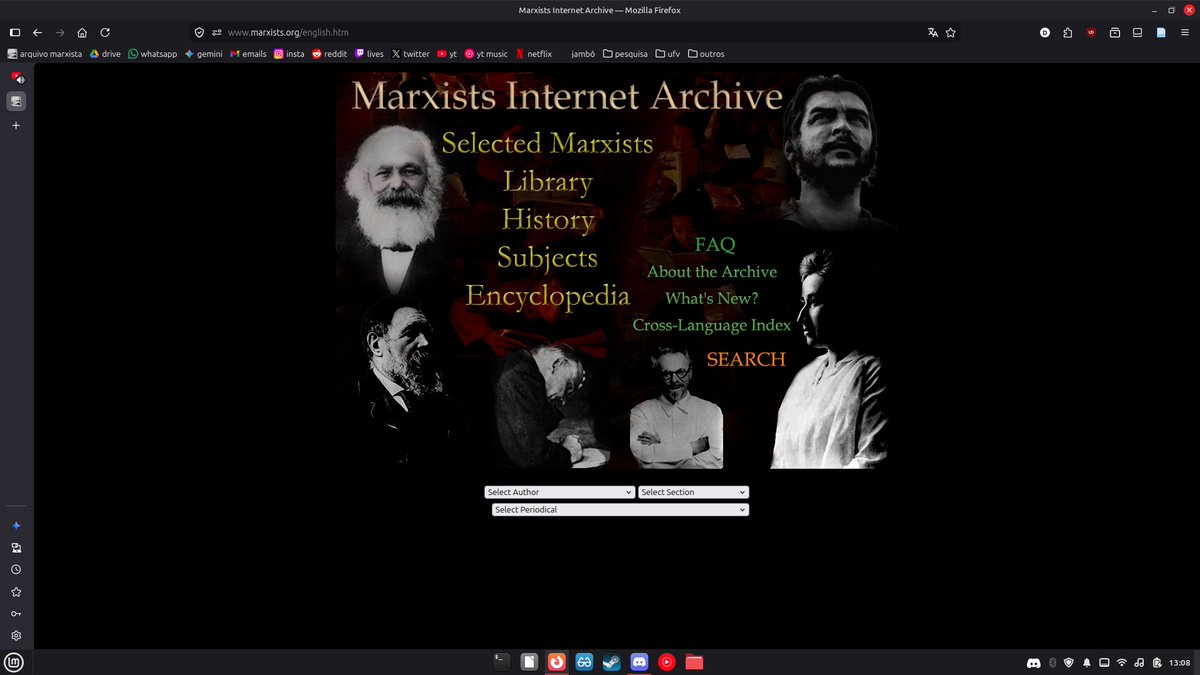
Task: Open the Extensions puzzle icon
Action: pyautogui.click(x=1068, y=32)
